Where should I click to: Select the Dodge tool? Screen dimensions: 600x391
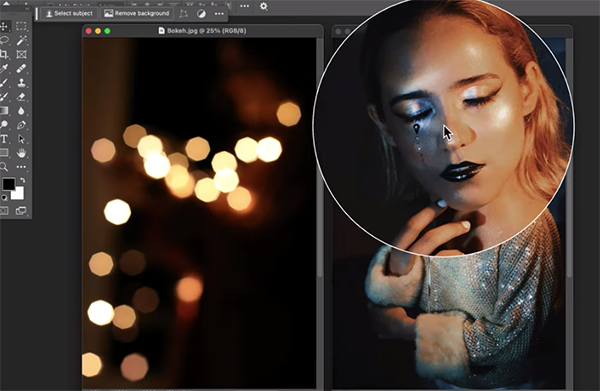(4, 125)
